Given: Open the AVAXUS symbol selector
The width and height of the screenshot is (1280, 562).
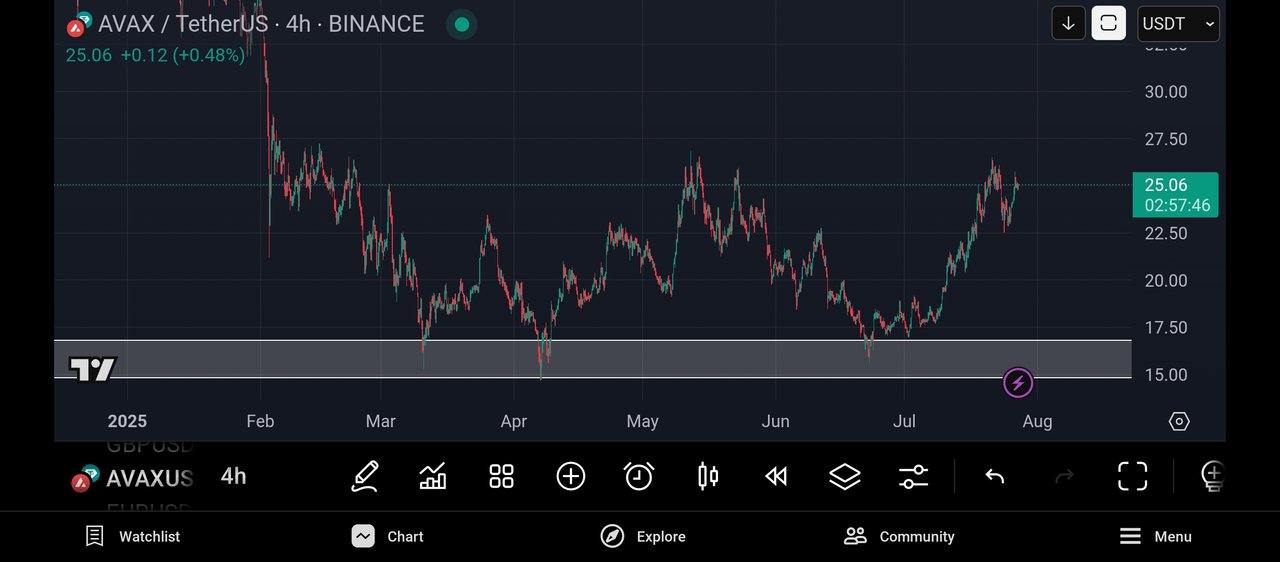Looking at the screenshot, I should 132,478.
